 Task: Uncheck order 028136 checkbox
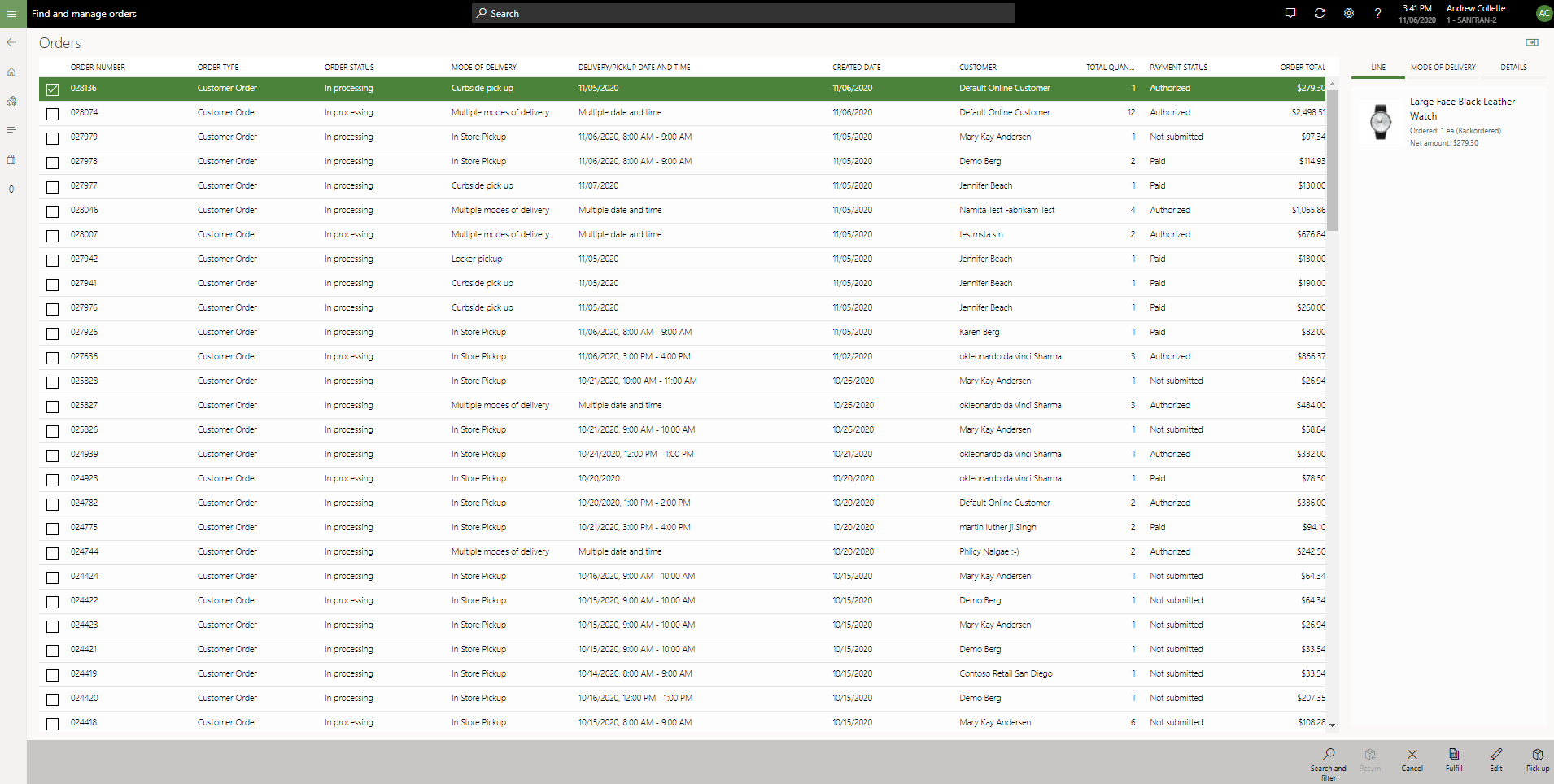52,89
